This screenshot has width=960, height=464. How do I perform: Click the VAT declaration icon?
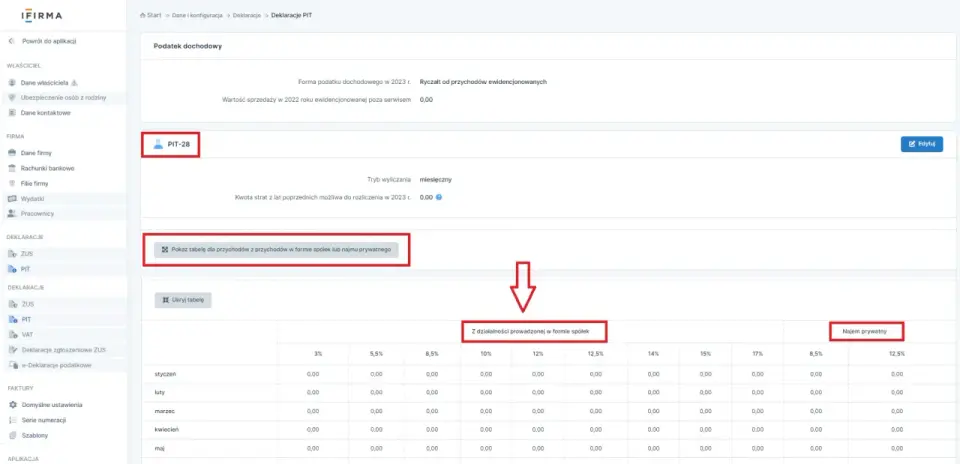click(12, 335)
